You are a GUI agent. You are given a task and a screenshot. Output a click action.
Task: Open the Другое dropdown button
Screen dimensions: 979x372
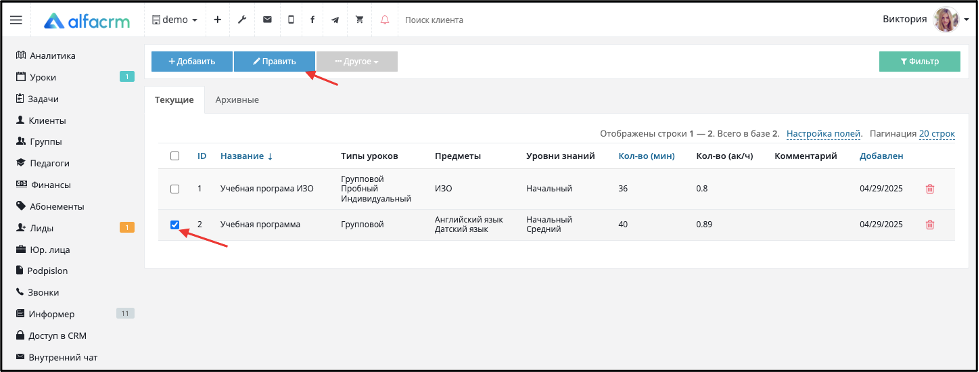pos(357,61)
